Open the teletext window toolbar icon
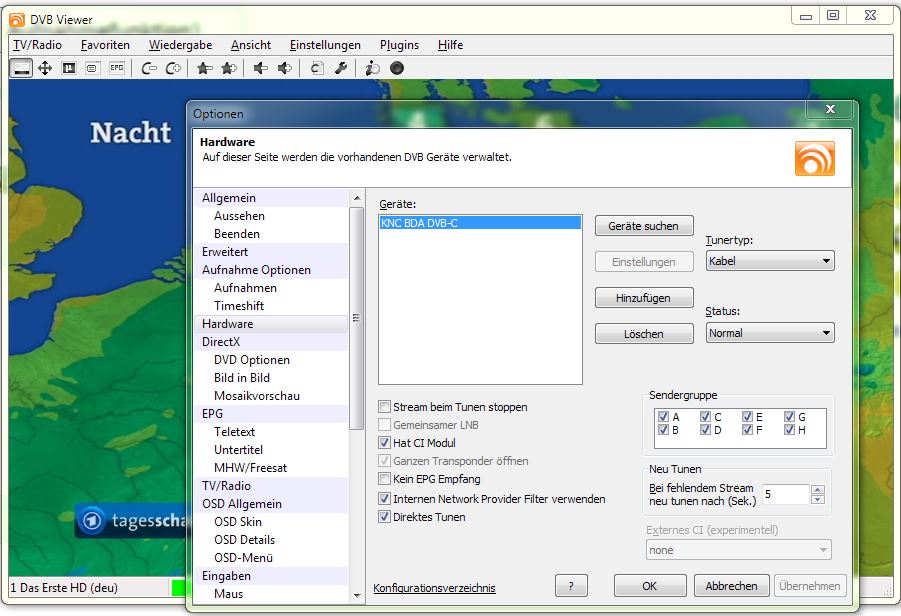 tap(92, 68)
